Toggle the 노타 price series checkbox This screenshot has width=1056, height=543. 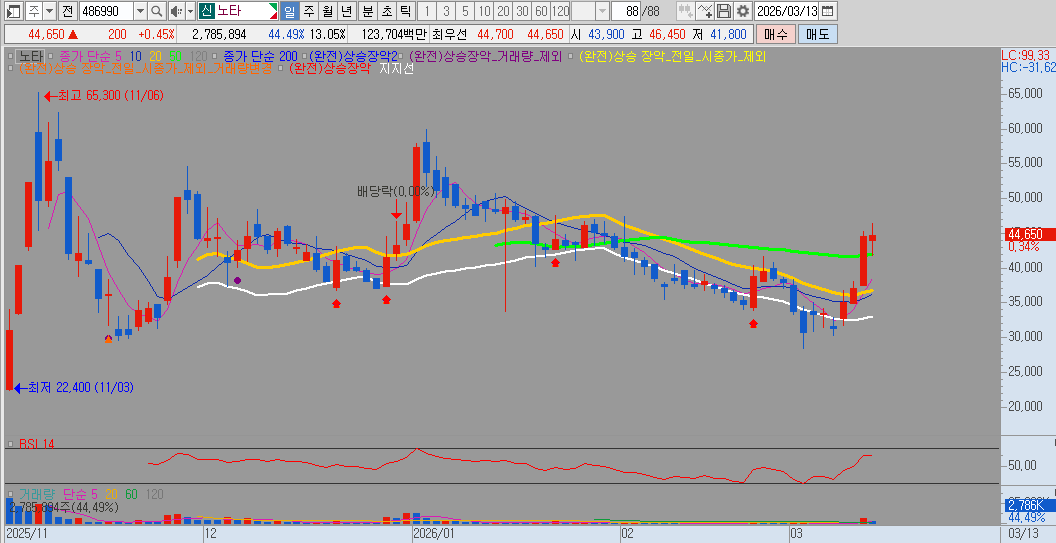(11, 57)
